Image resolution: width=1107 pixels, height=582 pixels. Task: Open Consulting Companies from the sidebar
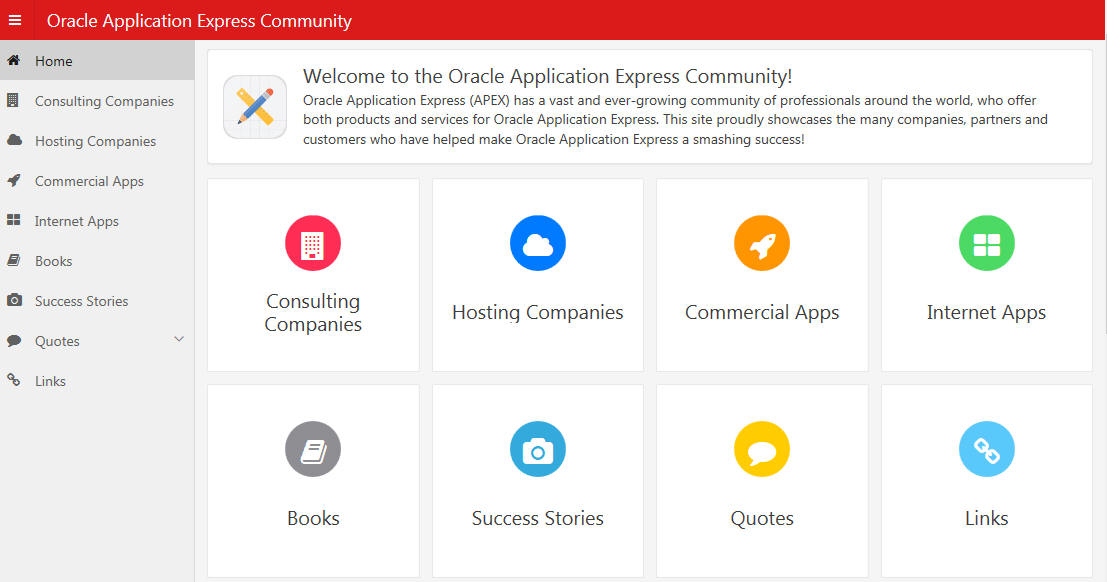[97, 101]
